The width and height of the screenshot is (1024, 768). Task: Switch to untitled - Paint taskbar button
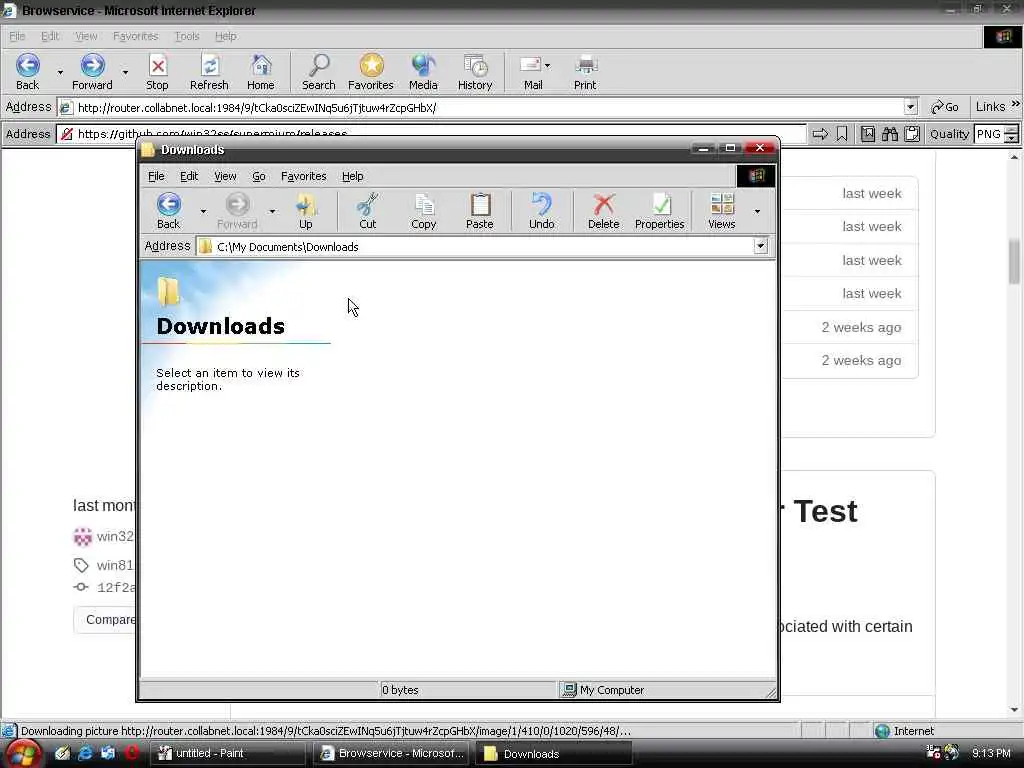tap(229, 753)
